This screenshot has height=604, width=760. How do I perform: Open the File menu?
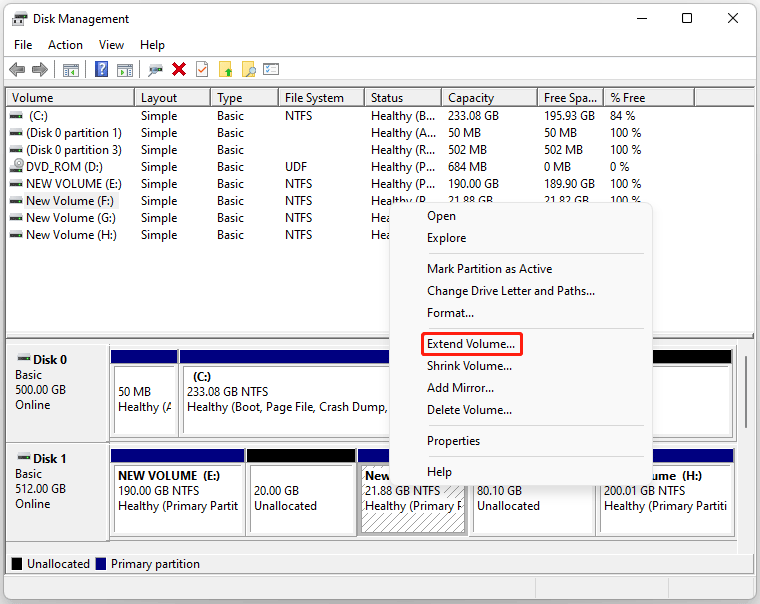(23, 45)
